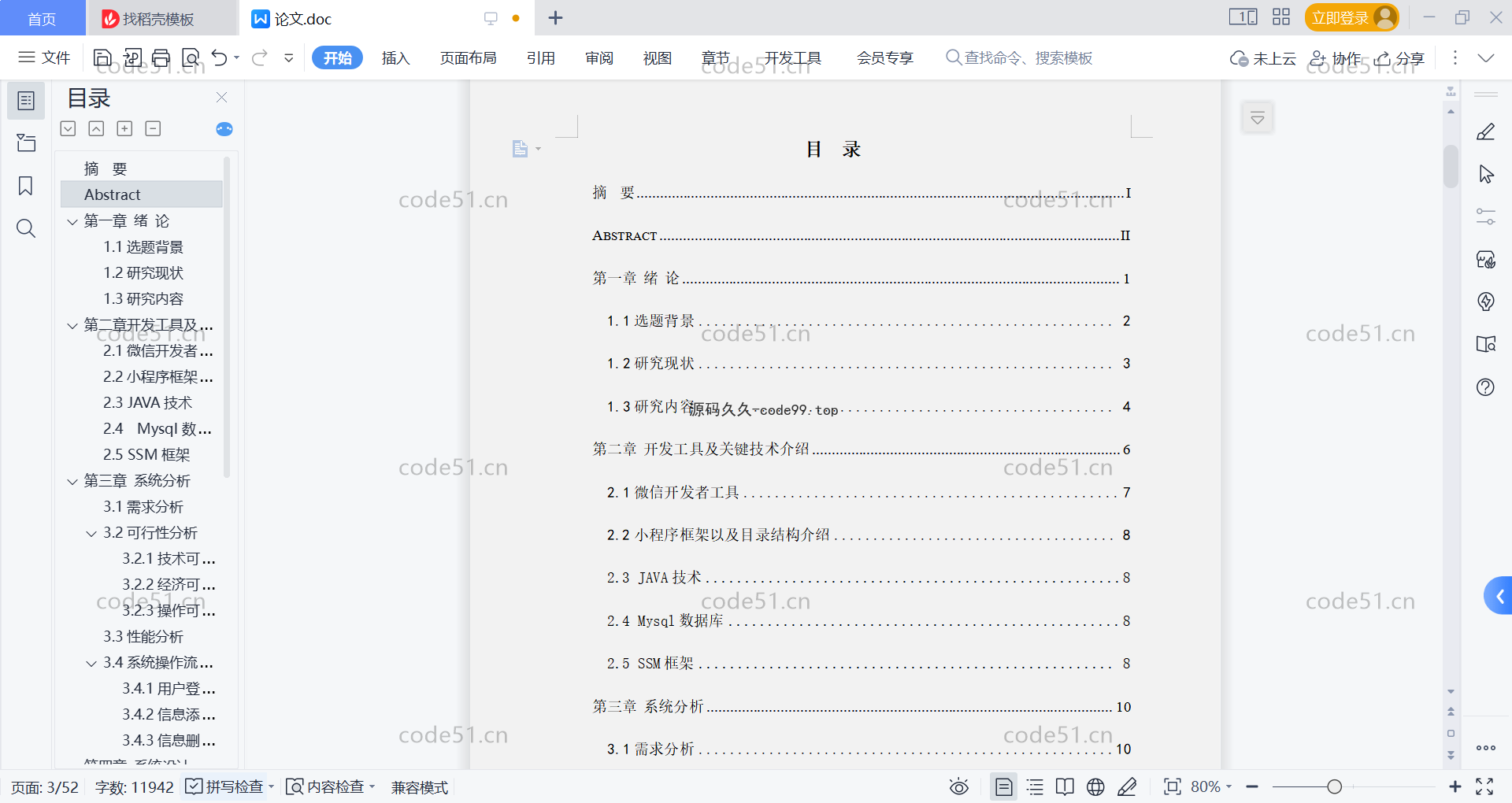Click the 未上云 cloud button
1512x803 pixels.
1263,58
